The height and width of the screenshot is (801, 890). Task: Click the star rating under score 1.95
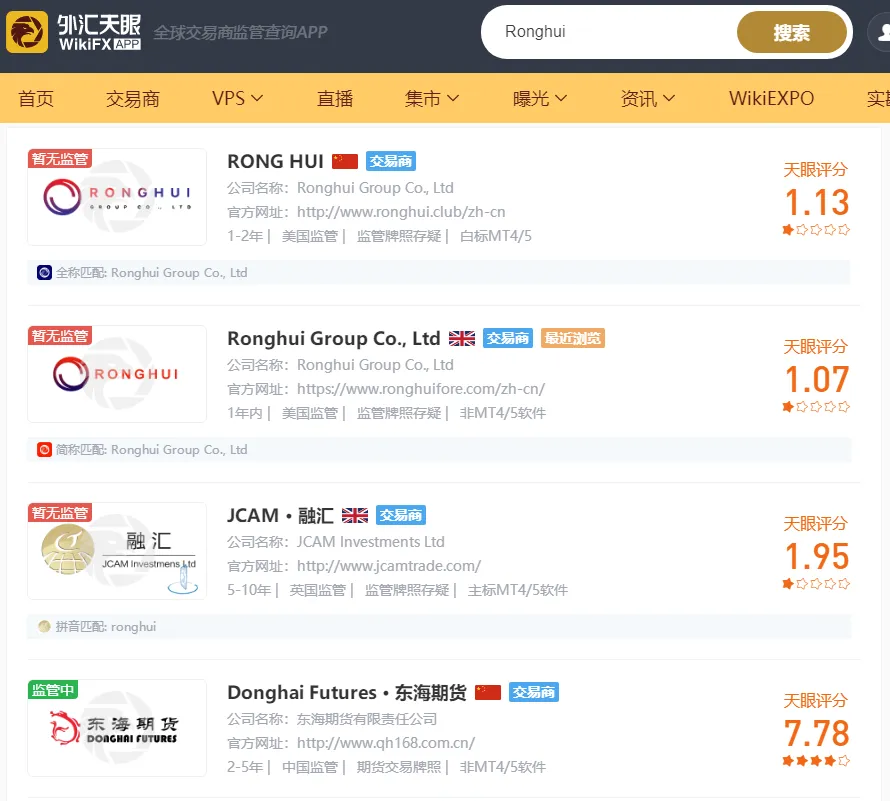pos(816,584)
